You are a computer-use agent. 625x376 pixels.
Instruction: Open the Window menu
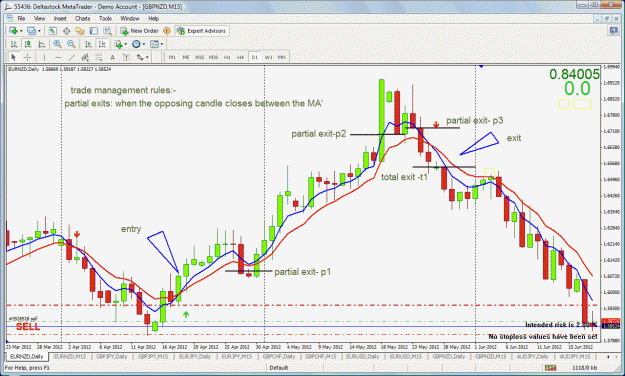(130, 18)
